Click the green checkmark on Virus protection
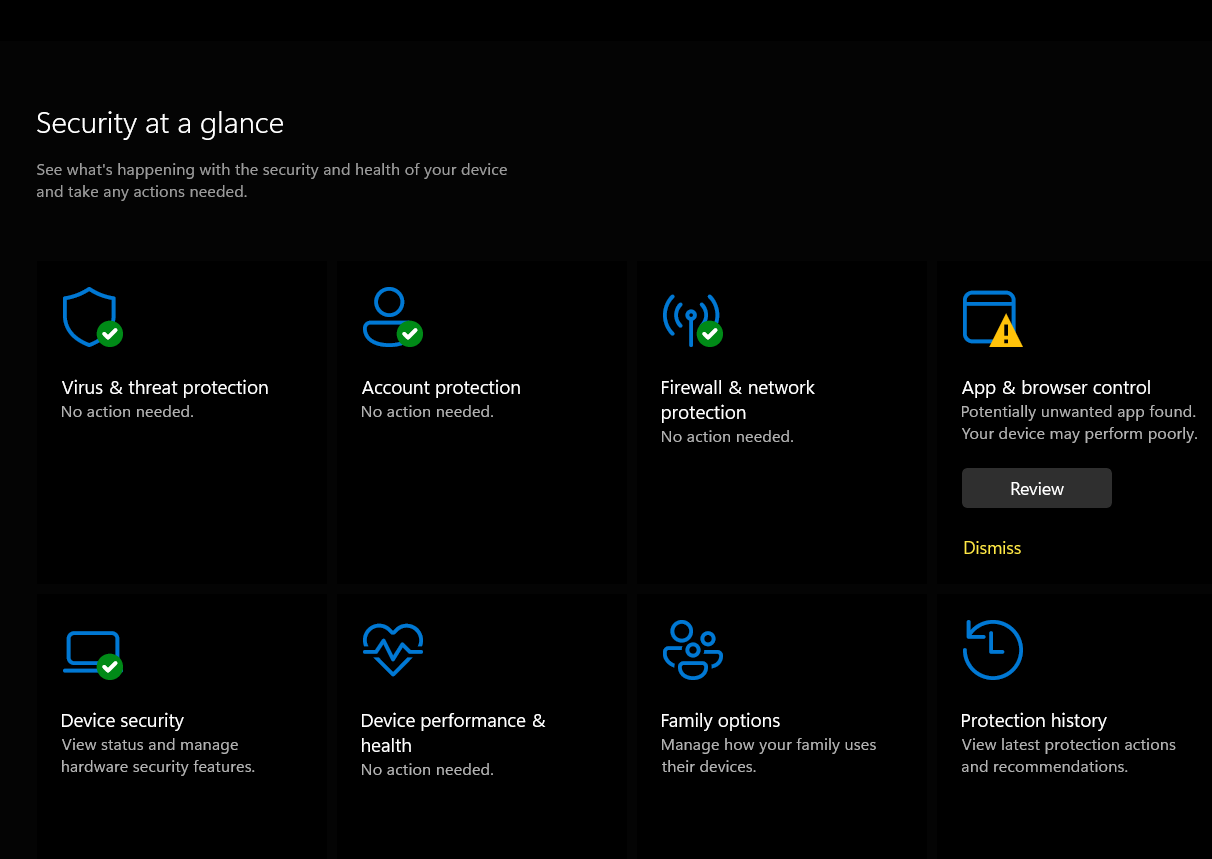Viewport: 1212px width, 859px height. click(x=109, y=333)
